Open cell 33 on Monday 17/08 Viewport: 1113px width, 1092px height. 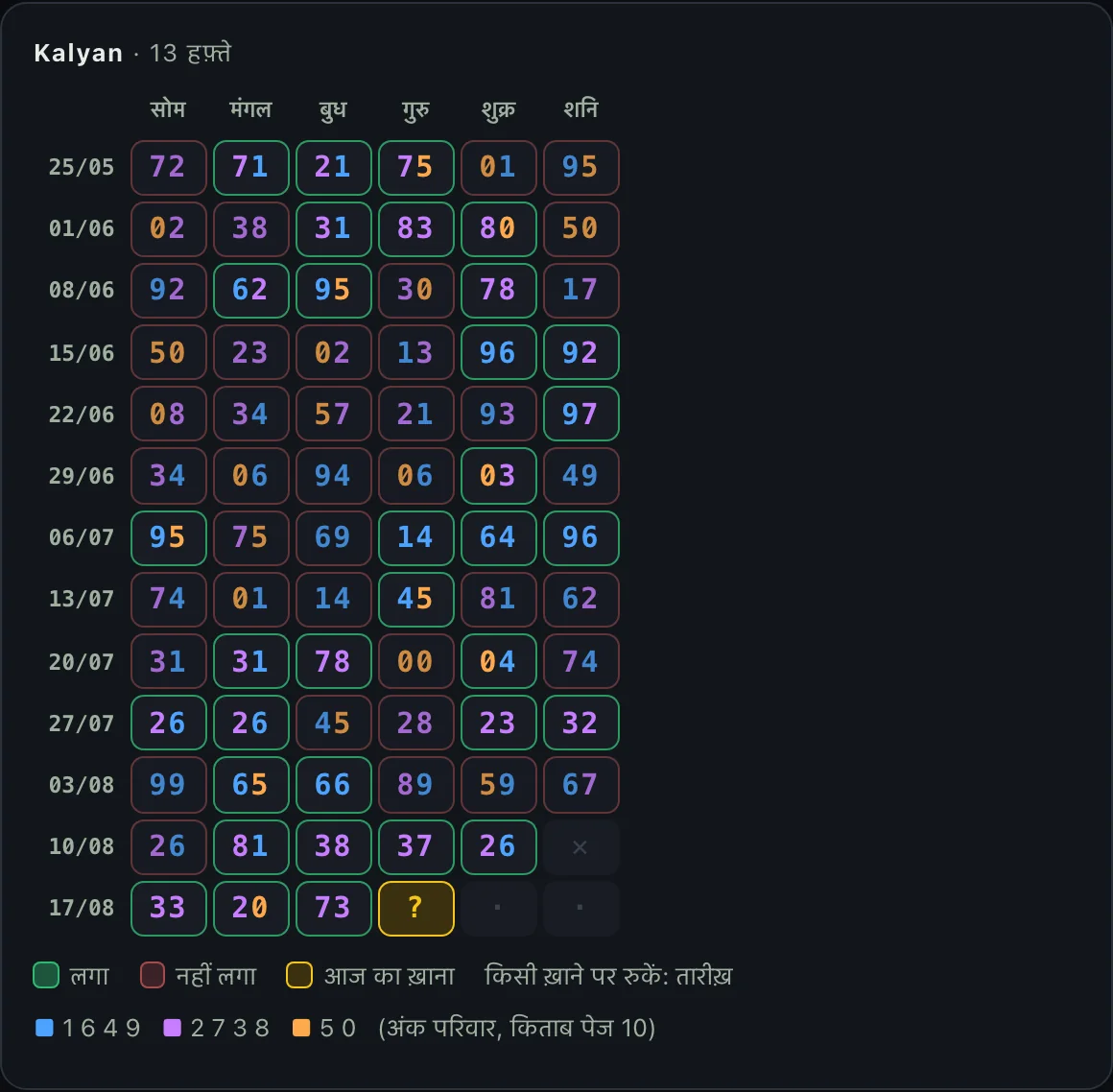click(168, 908)
